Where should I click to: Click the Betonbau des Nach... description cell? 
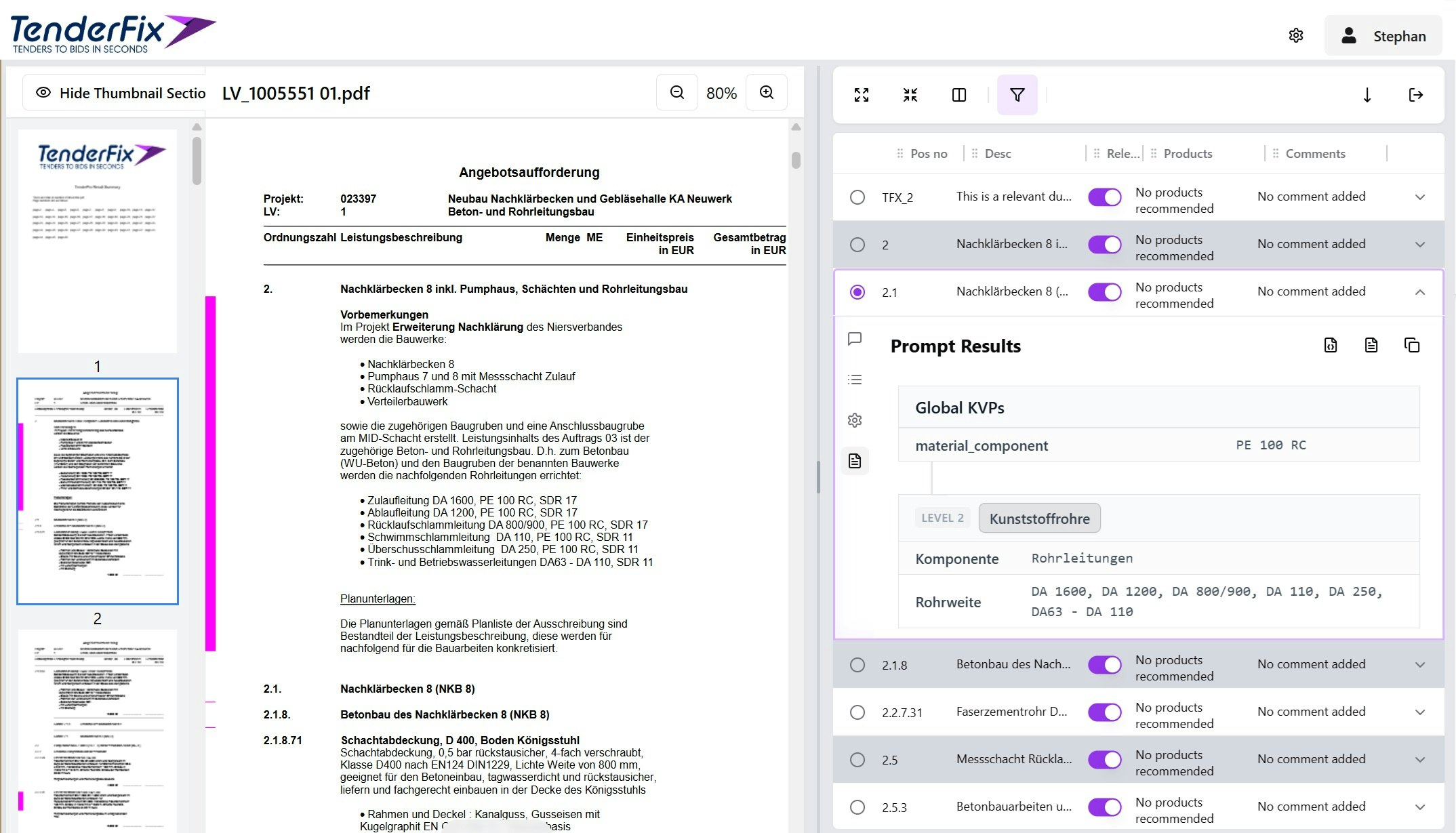[1013, 664]
